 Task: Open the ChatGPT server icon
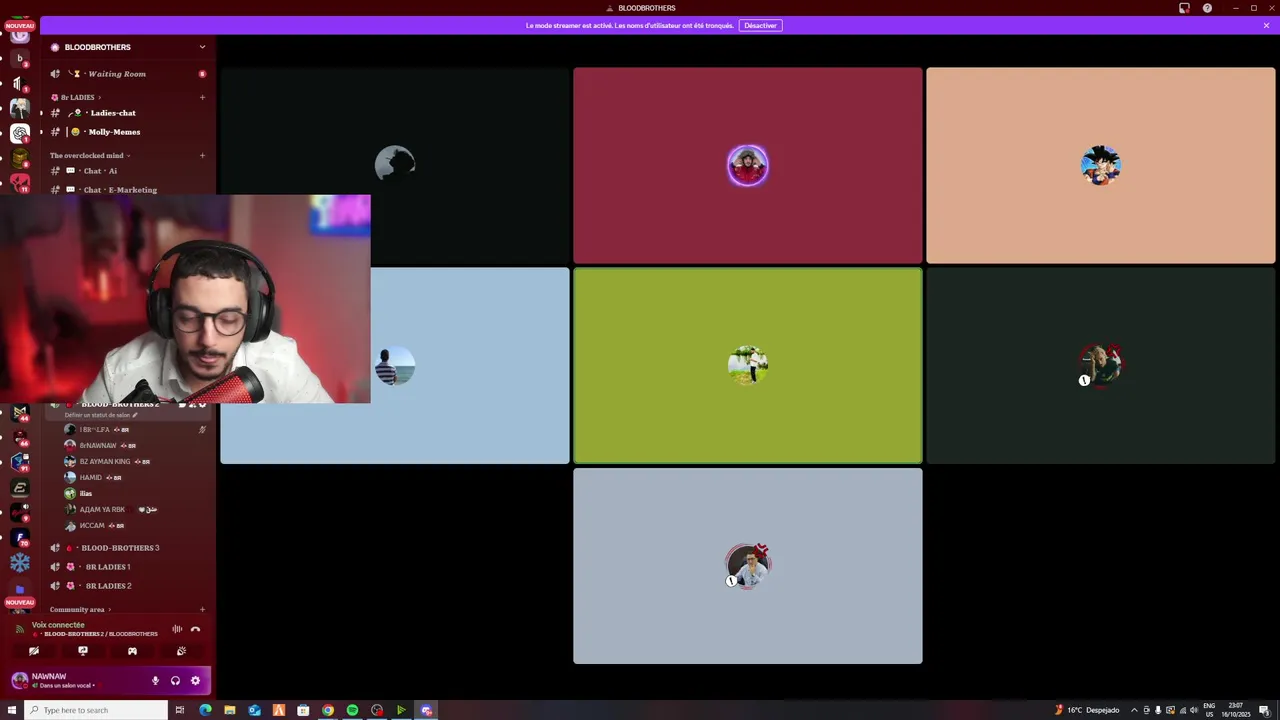tap(19, 133)
